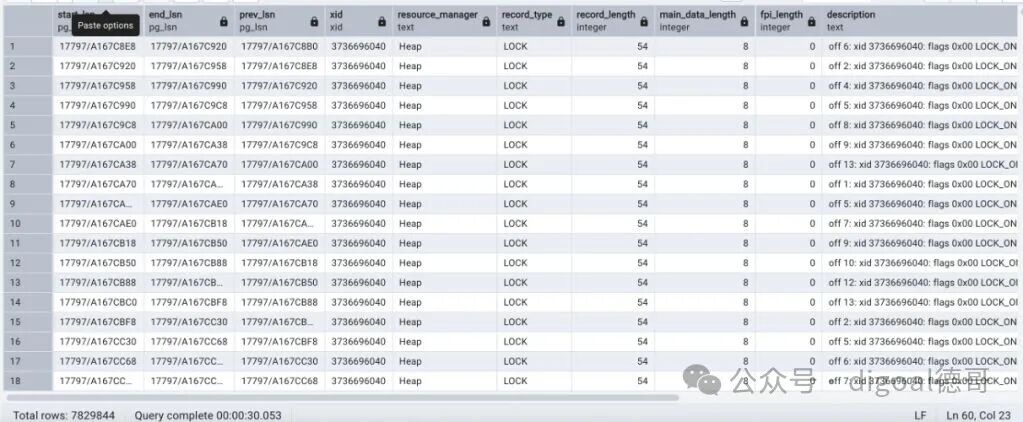Click the lock icon in record_length header
The height and width of the screenshot is (422, 1023).
click(x=644, y=22)
